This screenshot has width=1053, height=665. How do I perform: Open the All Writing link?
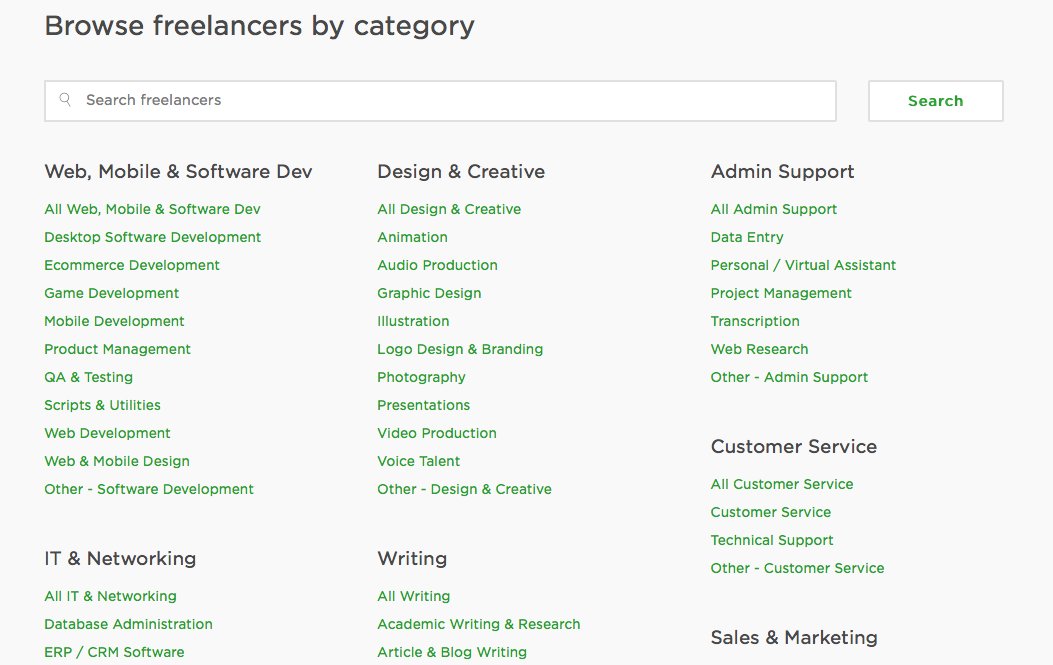414,596
